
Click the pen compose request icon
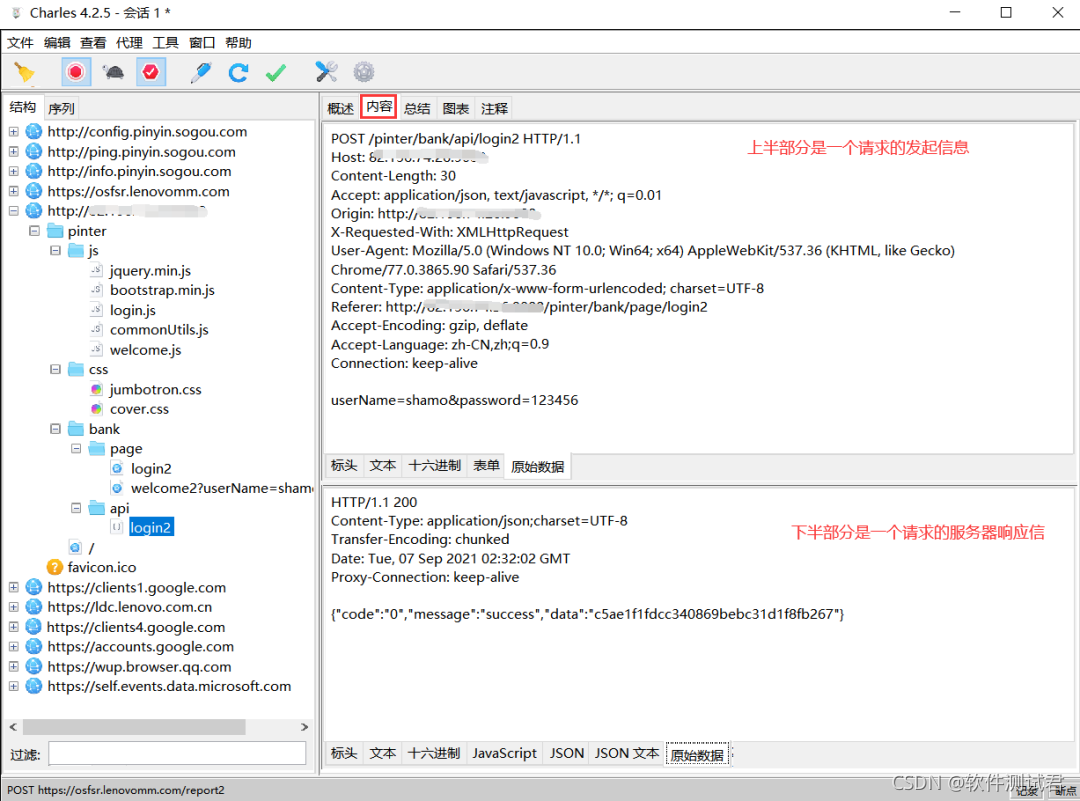pos(201,72)
